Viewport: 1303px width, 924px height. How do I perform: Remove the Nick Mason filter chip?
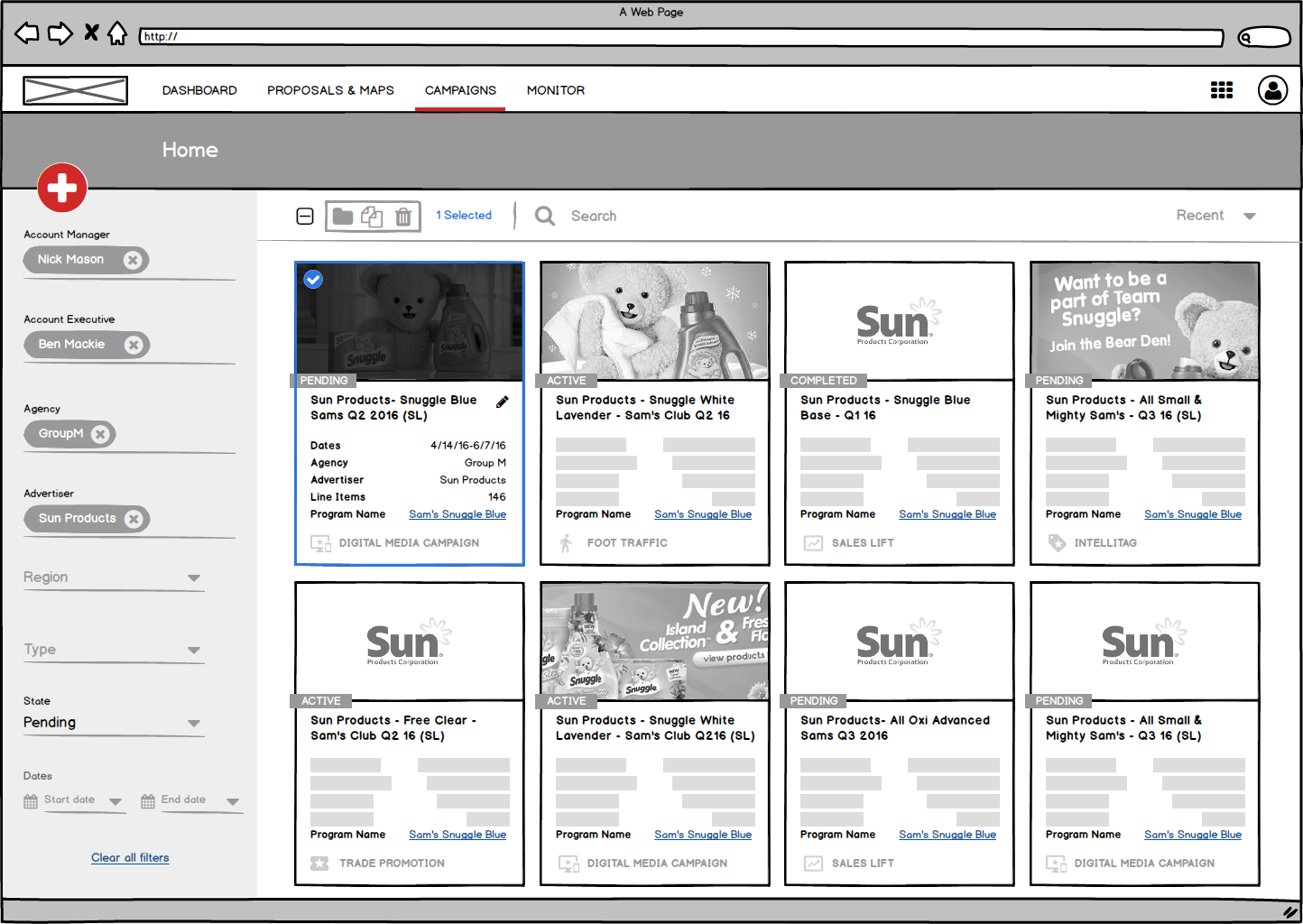(x=133, y=260)
